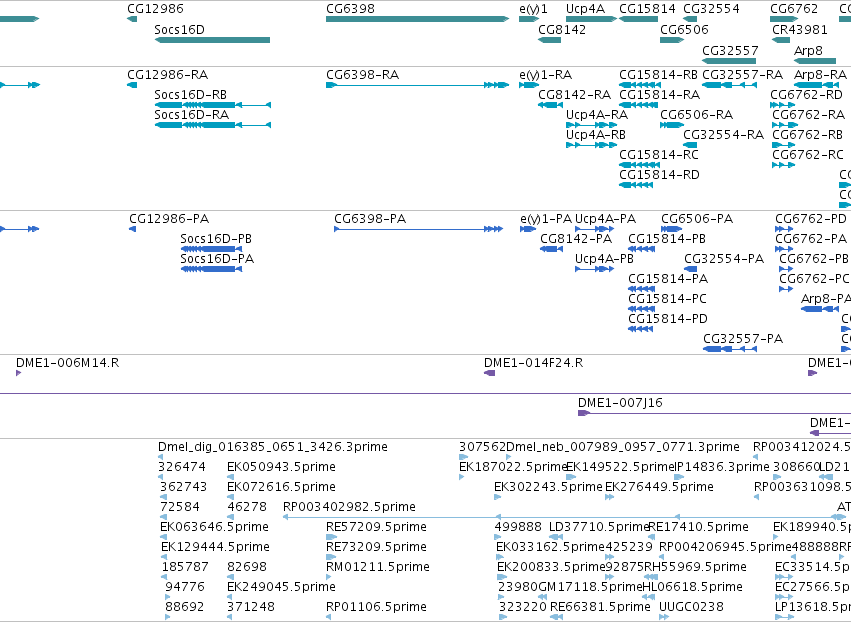Select the Ucp4A-PA protein label
Viewport: 851px width, 622px height.
(605, 219)
